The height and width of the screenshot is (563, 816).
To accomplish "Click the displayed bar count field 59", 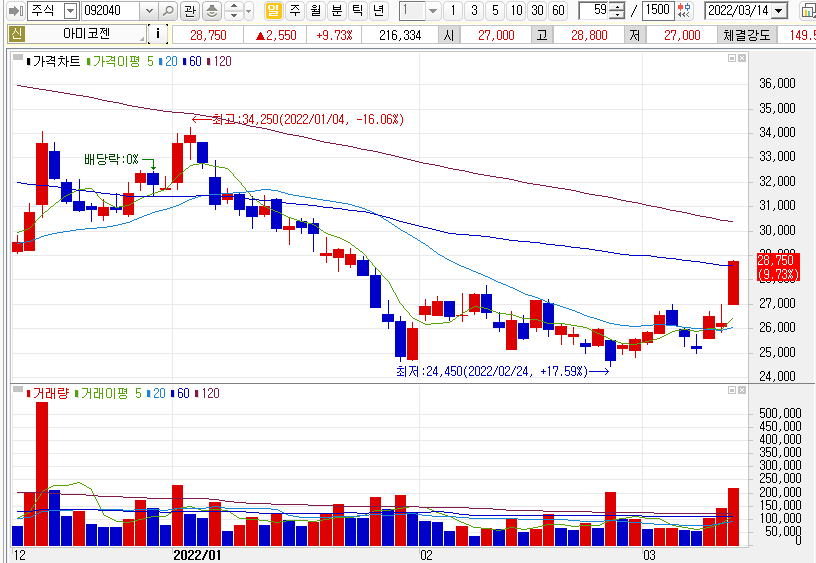I will tap(594, 10).
